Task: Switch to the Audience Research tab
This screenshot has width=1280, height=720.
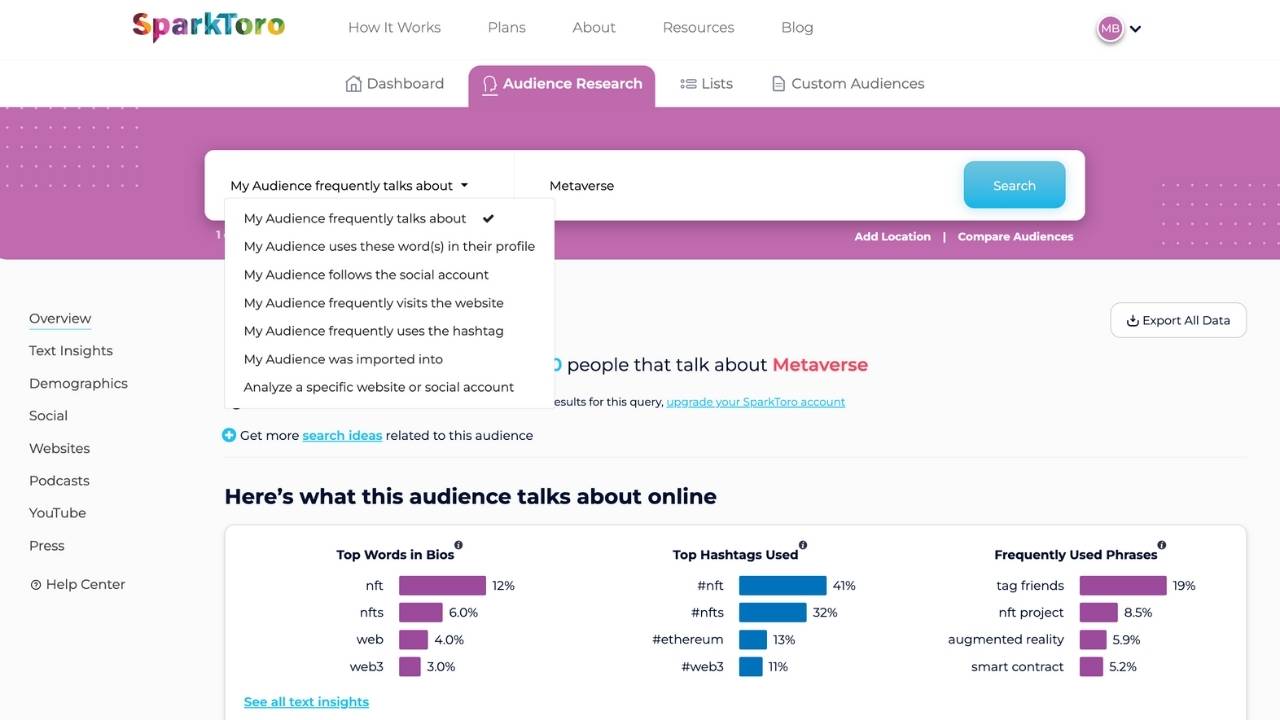Action: coord(562,84)
